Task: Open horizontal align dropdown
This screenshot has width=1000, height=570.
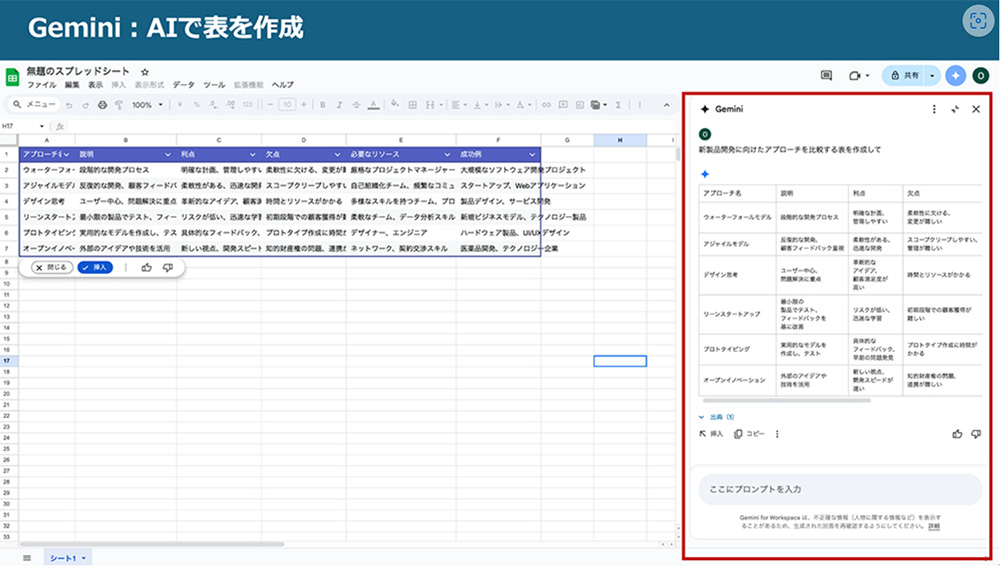Action: [x=459, y=105]
